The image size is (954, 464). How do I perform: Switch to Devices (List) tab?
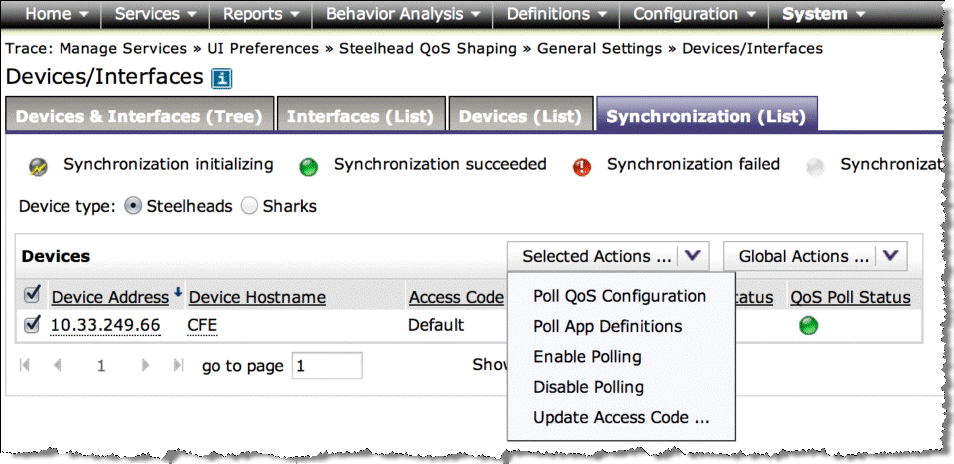(x=521, y=116)
